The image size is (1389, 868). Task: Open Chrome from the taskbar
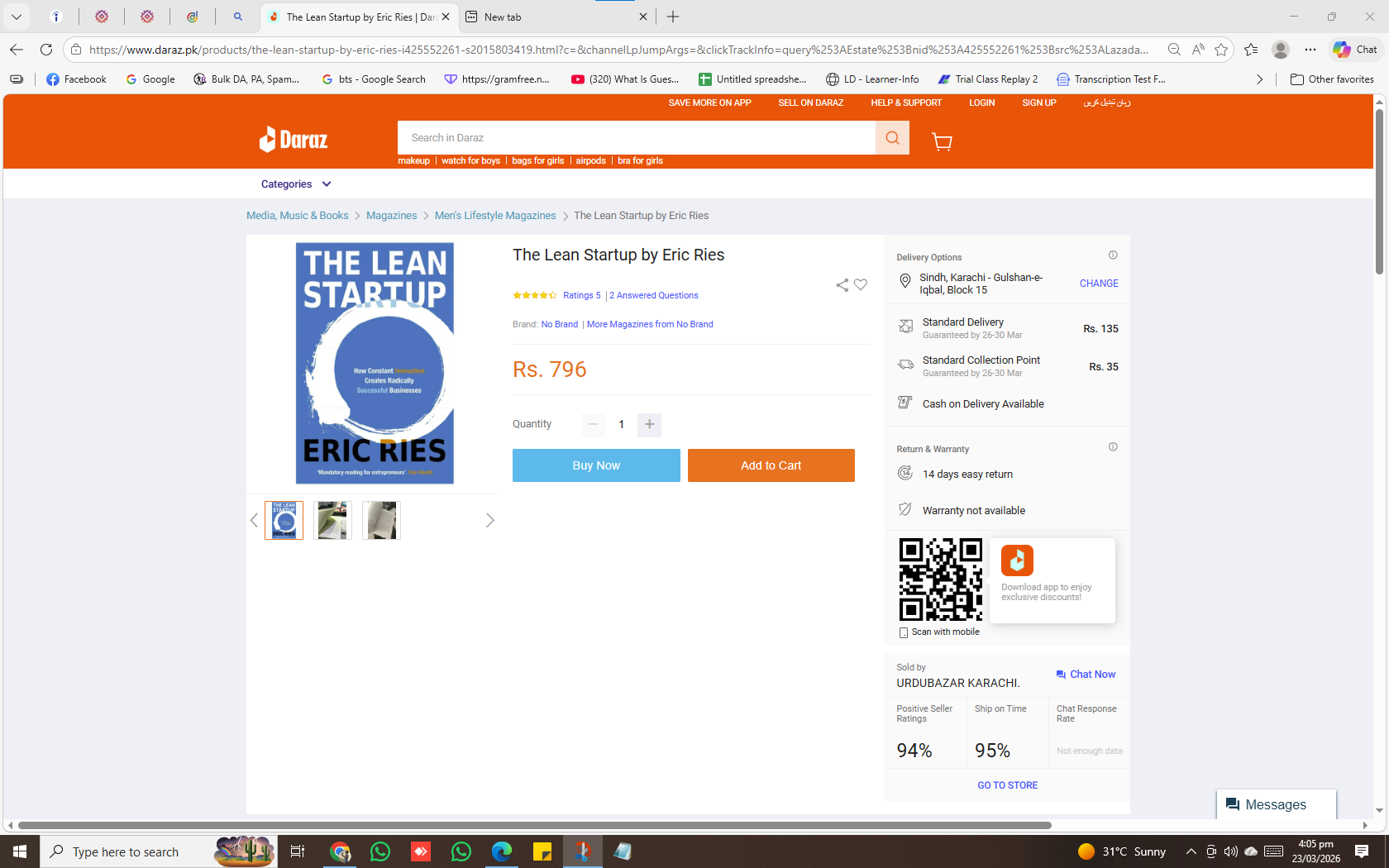tap(340, 851)
